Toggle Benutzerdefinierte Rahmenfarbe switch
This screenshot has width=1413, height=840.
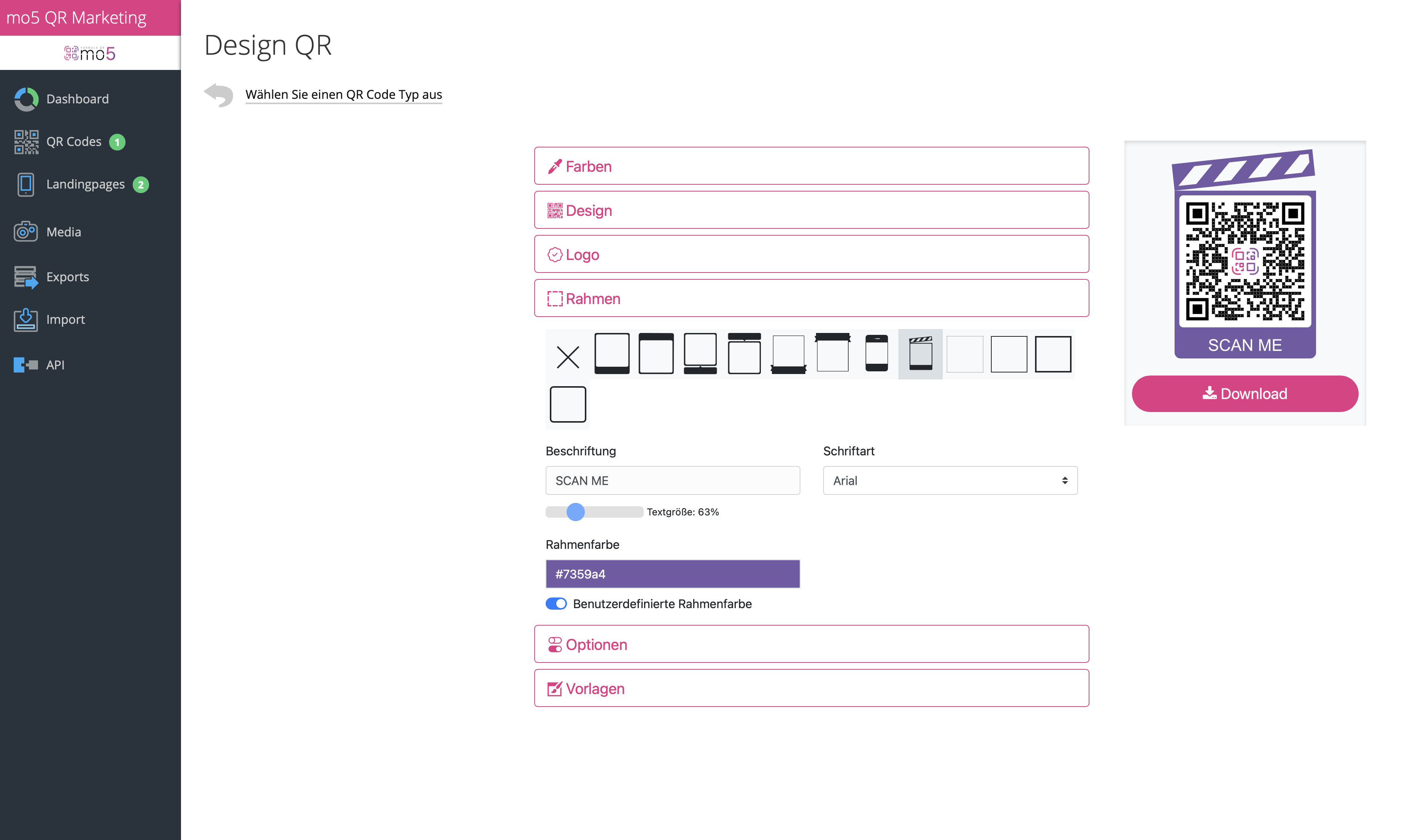pos(556,604)
